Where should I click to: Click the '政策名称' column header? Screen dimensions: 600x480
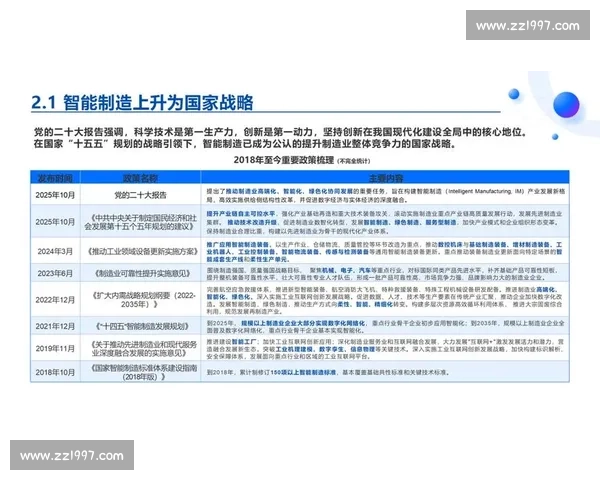[x=140, y=178]
